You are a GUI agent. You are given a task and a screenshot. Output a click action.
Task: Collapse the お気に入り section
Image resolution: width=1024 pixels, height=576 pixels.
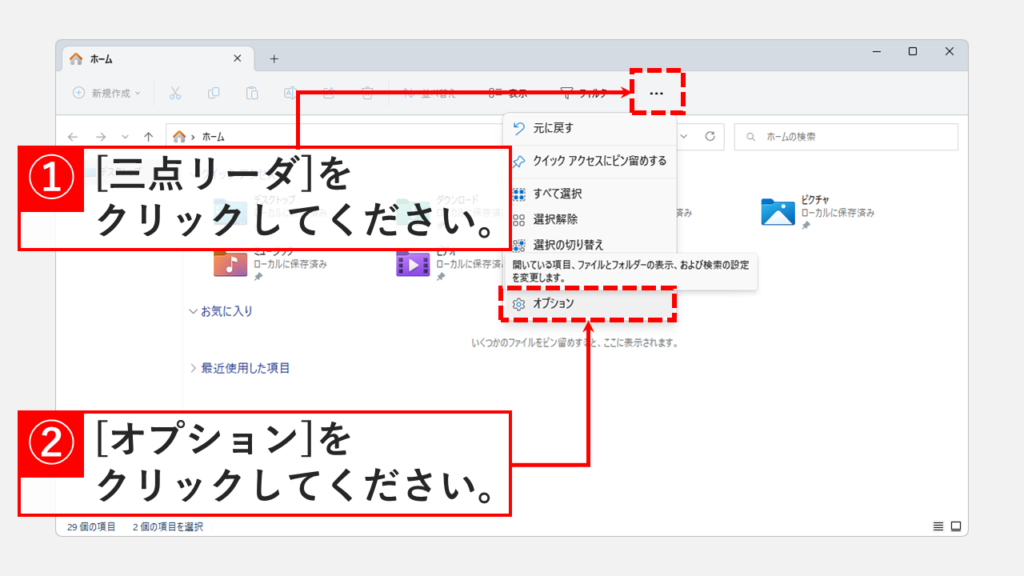(x=193, y=311)
